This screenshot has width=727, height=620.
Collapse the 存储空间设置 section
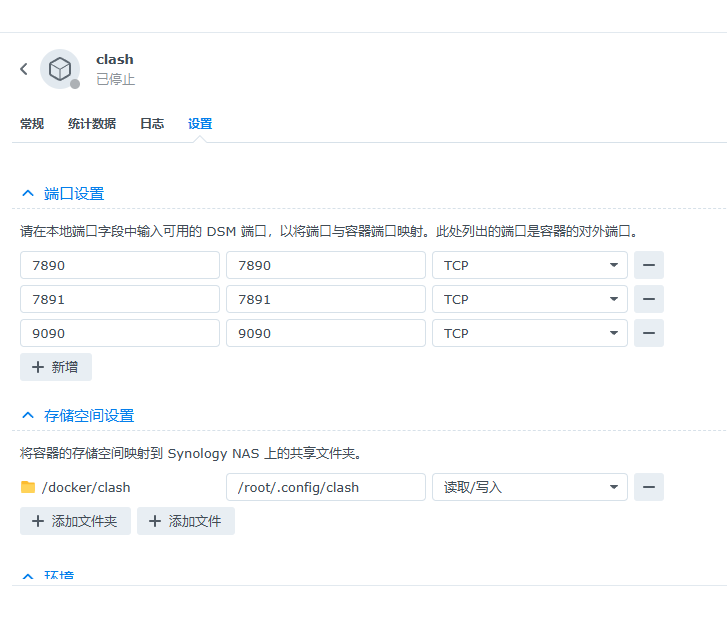[28, 416]
